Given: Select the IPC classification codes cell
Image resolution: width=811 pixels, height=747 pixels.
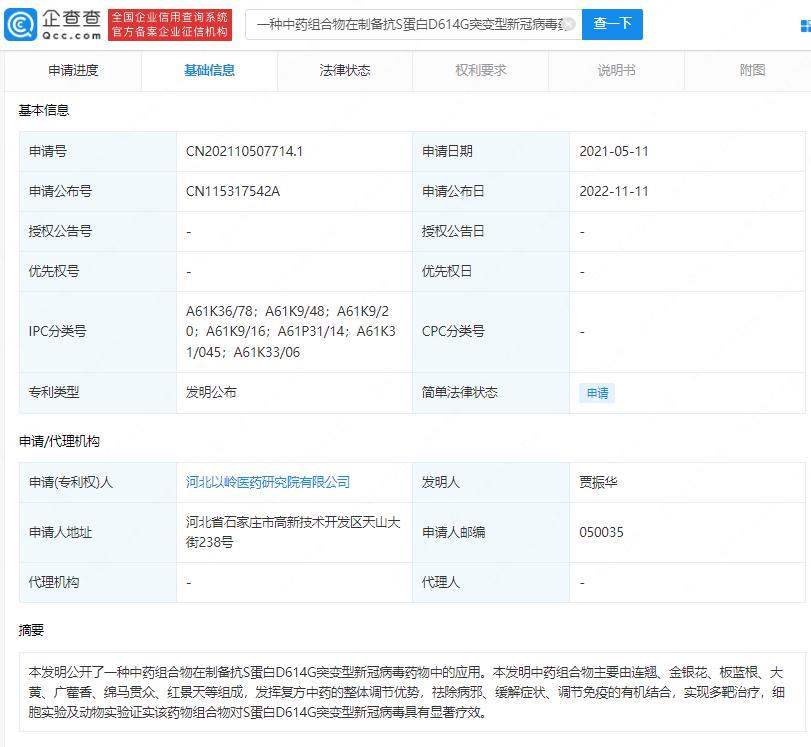Looking at the screenshot, I should click(x=294, y=332).
